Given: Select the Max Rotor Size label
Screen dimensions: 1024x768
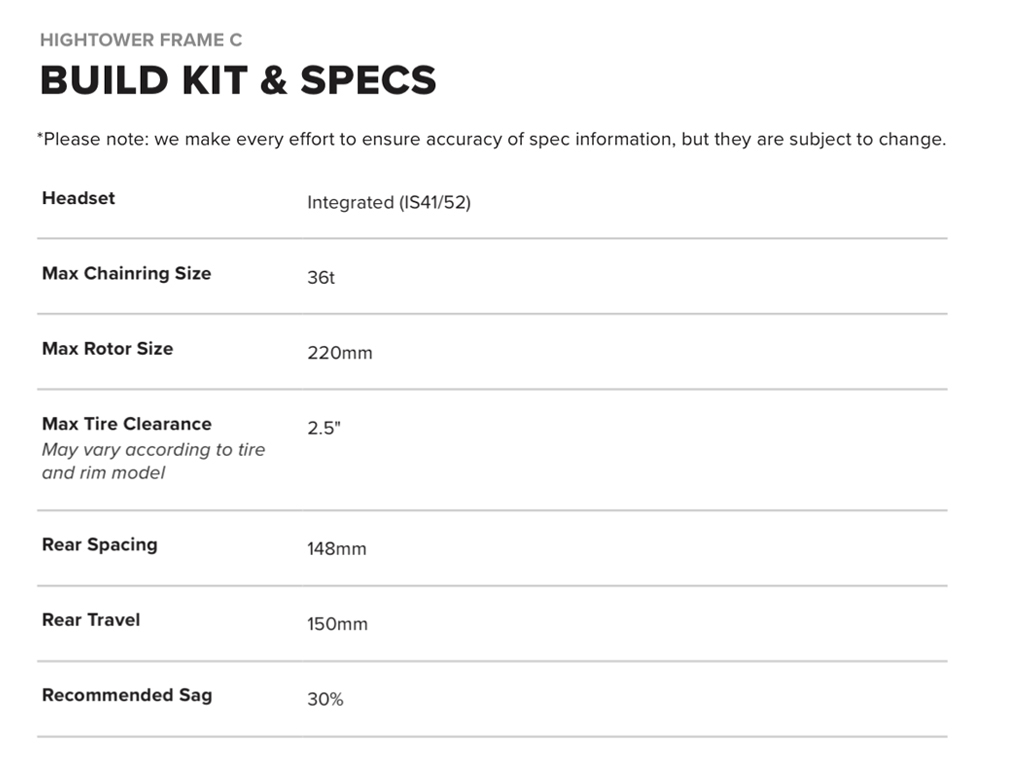Looking at the screenshot, I should (x=107, y=349).
